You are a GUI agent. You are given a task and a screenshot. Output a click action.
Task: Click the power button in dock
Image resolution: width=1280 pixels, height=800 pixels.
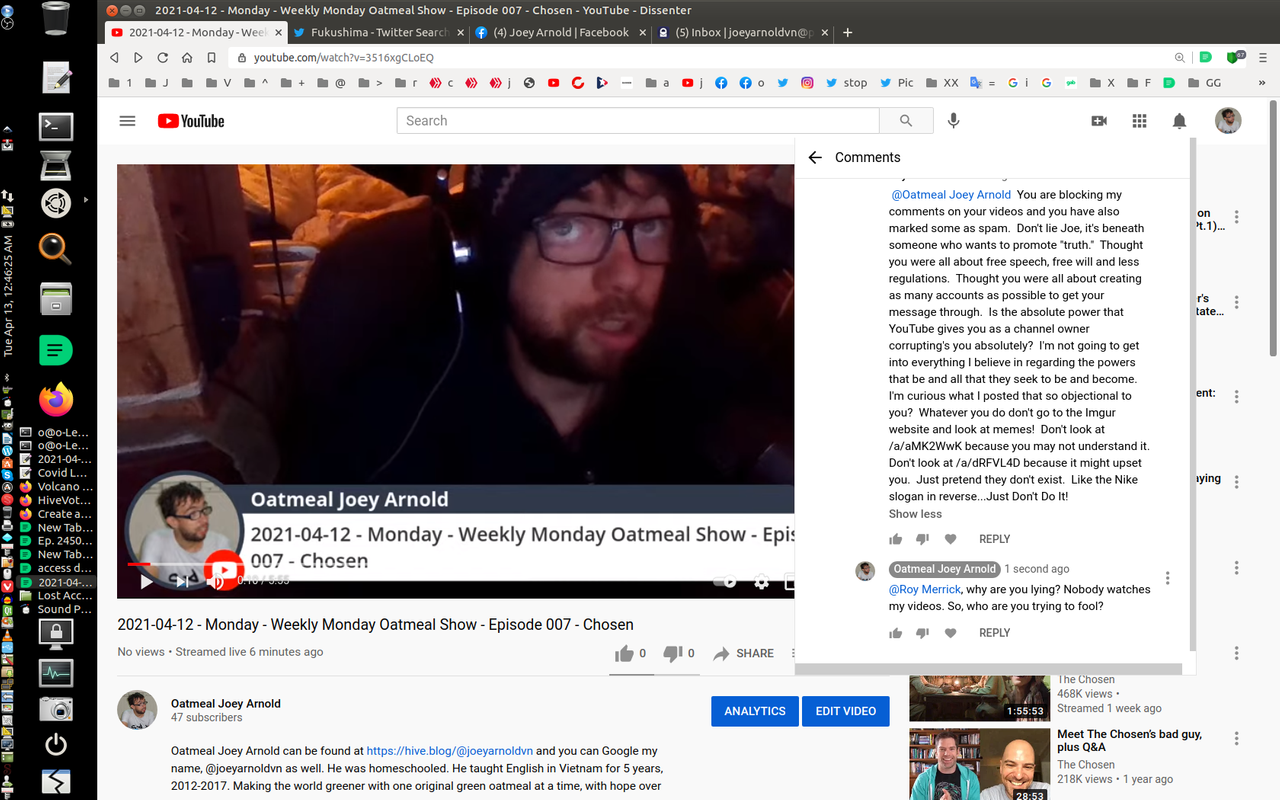tap(56, 743)
